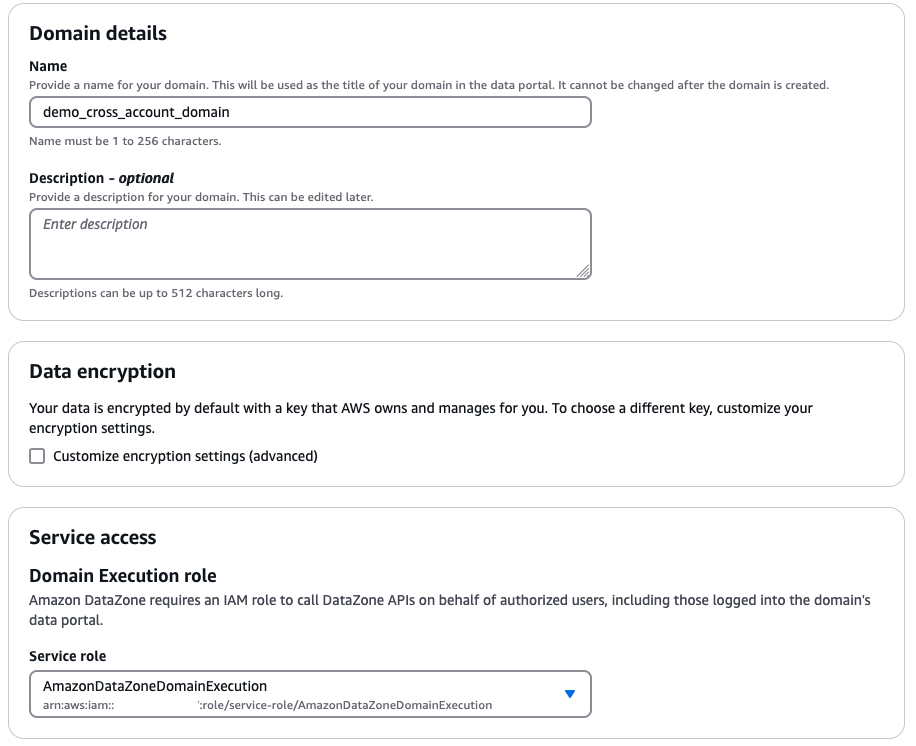
Task: Click the 'Customize encryption settings (advanced)' label
Action: tap(185, 456)
